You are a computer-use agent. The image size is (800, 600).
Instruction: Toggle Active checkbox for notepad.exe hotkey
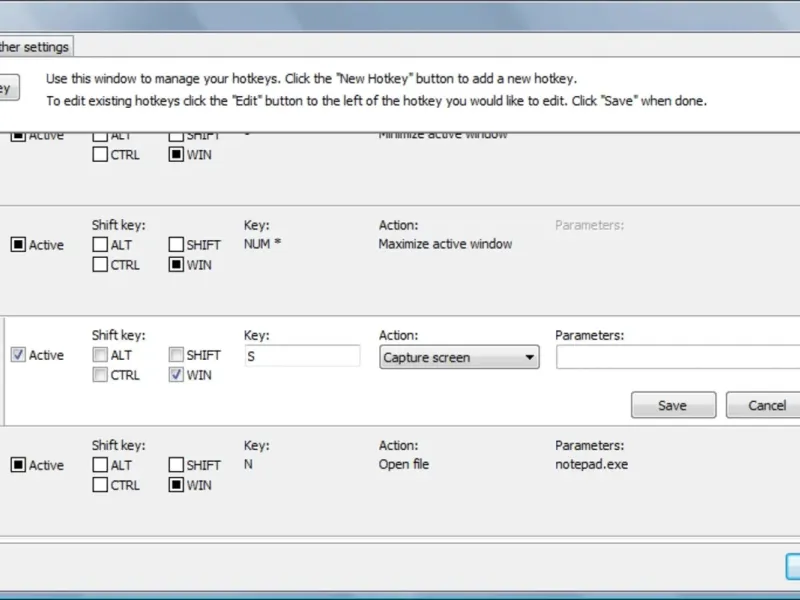pos(18,465)
